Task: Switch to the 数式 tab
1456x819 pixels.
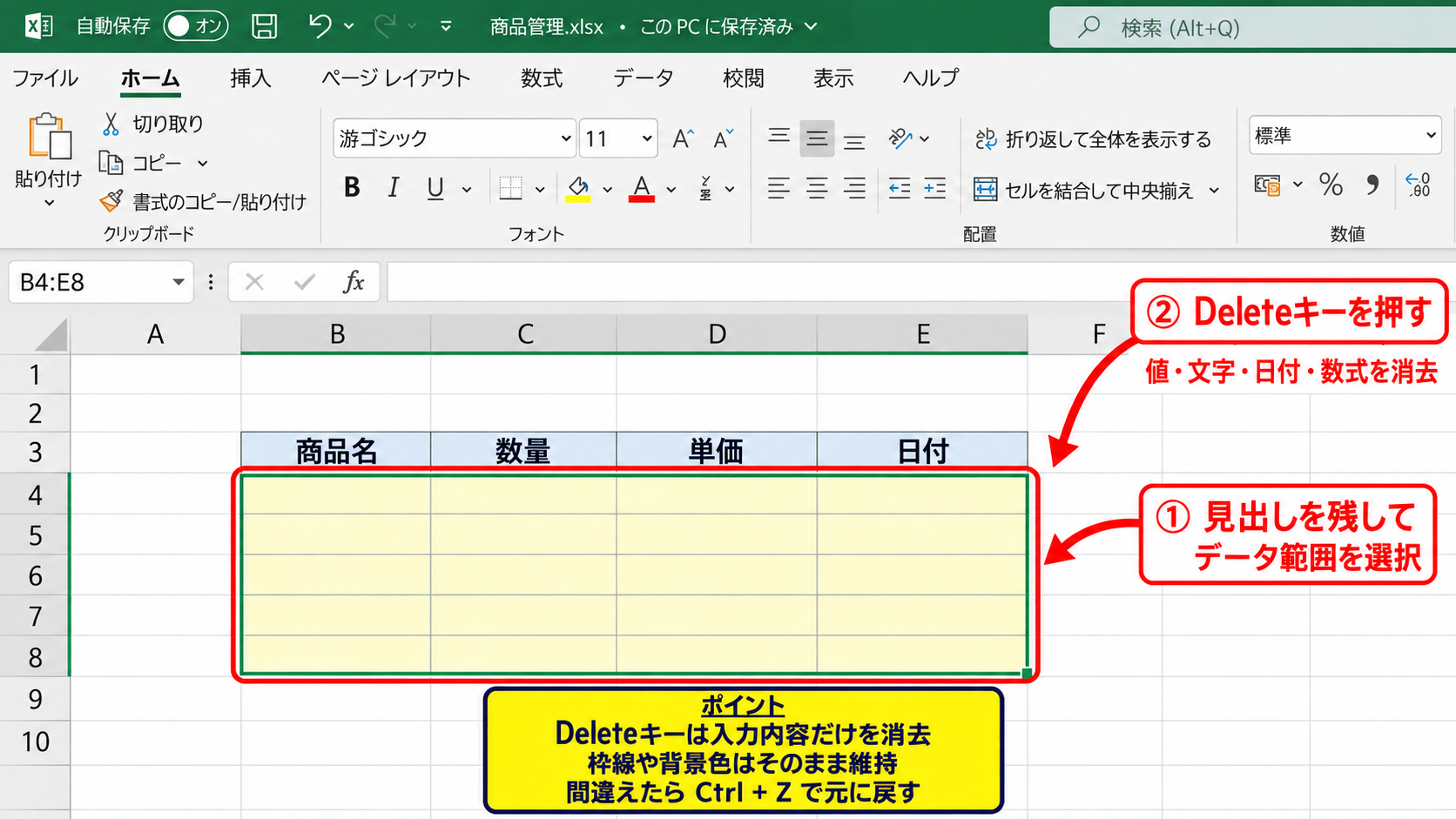Action: point(542,78)
